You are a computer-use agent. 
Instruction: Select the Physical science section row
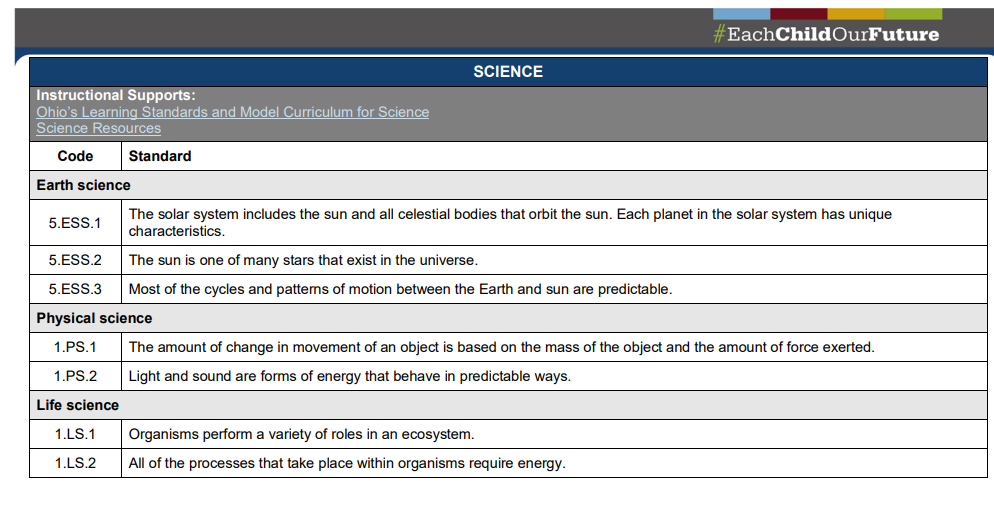click(x=94, y=318)
